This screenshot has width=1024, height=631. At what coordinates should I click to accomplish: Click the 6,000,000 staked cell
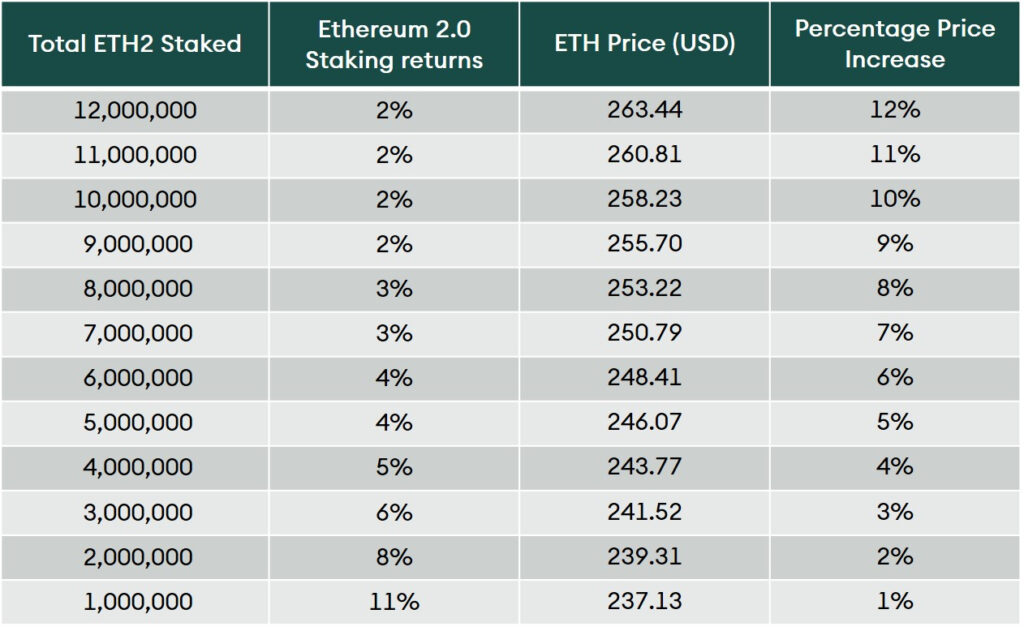click(135, 378)
